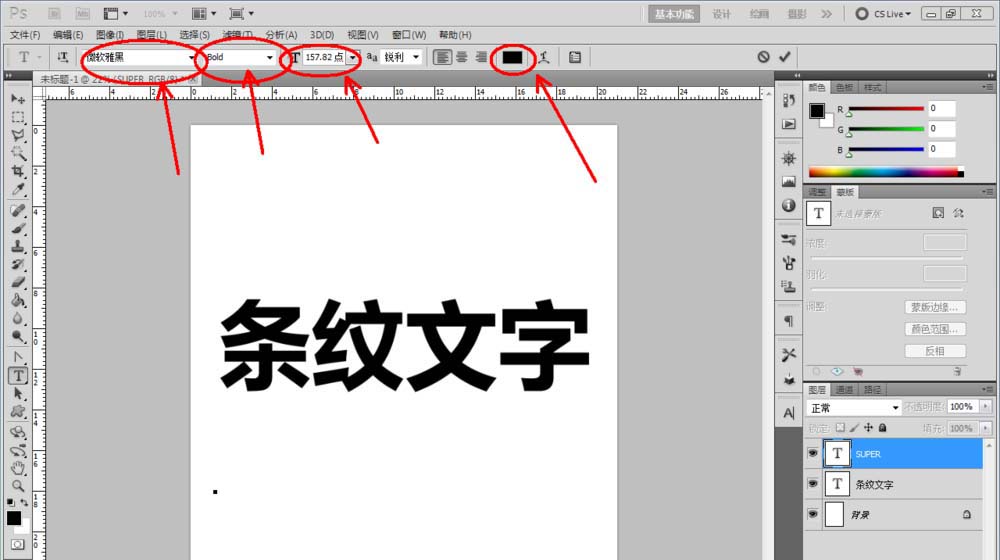Select the Hand tool
Screen dimensions: 1000x560
point(18,468)
